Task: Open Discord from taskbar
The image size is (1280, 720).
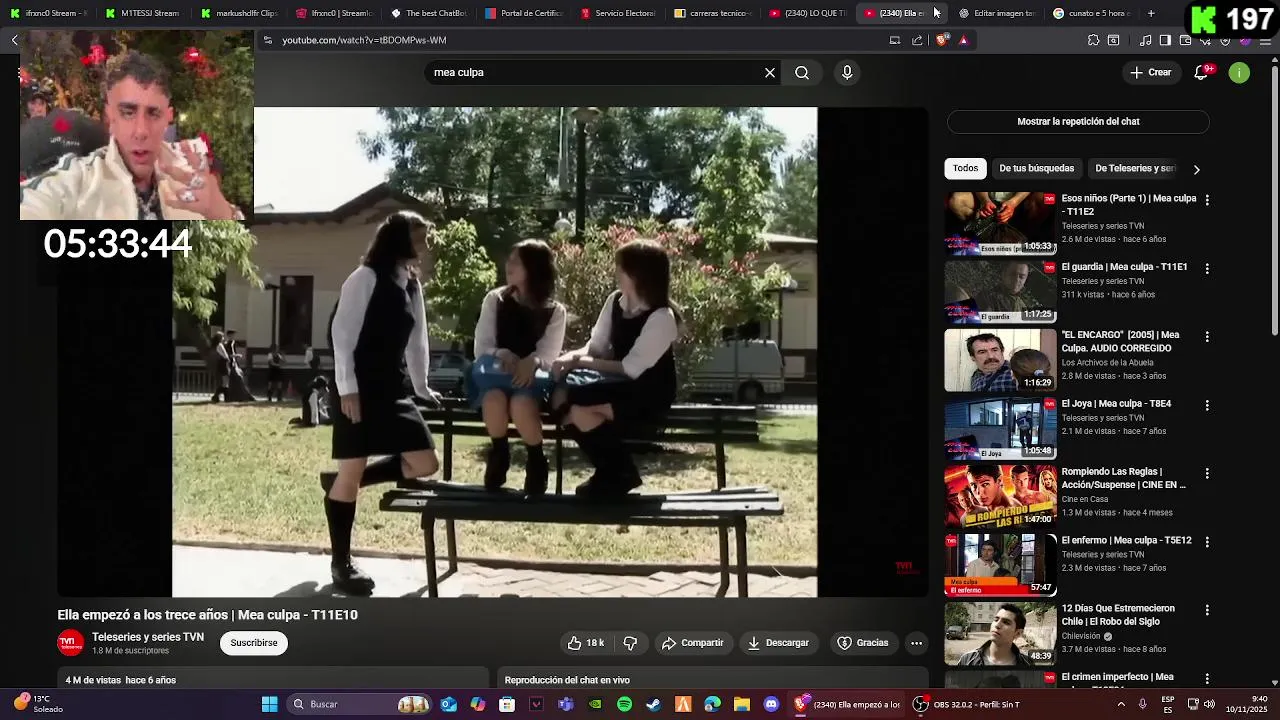Action: 771,704
